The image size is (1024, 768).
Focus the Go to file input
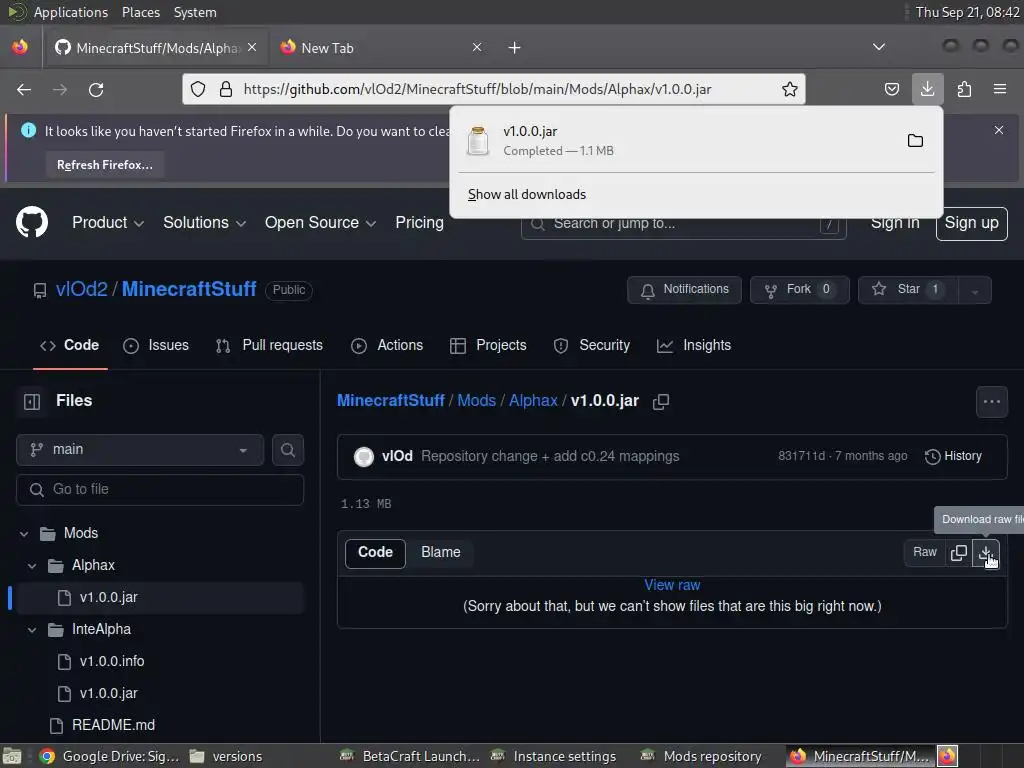pos(160,490)
